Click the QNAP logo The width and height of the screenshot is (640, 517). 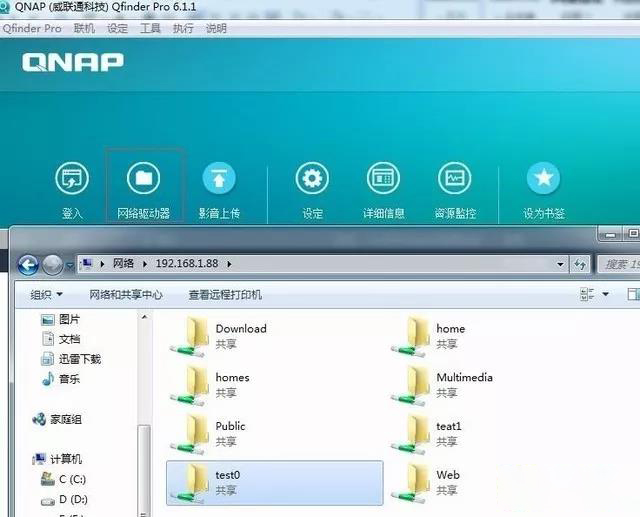tap(73, 62)
